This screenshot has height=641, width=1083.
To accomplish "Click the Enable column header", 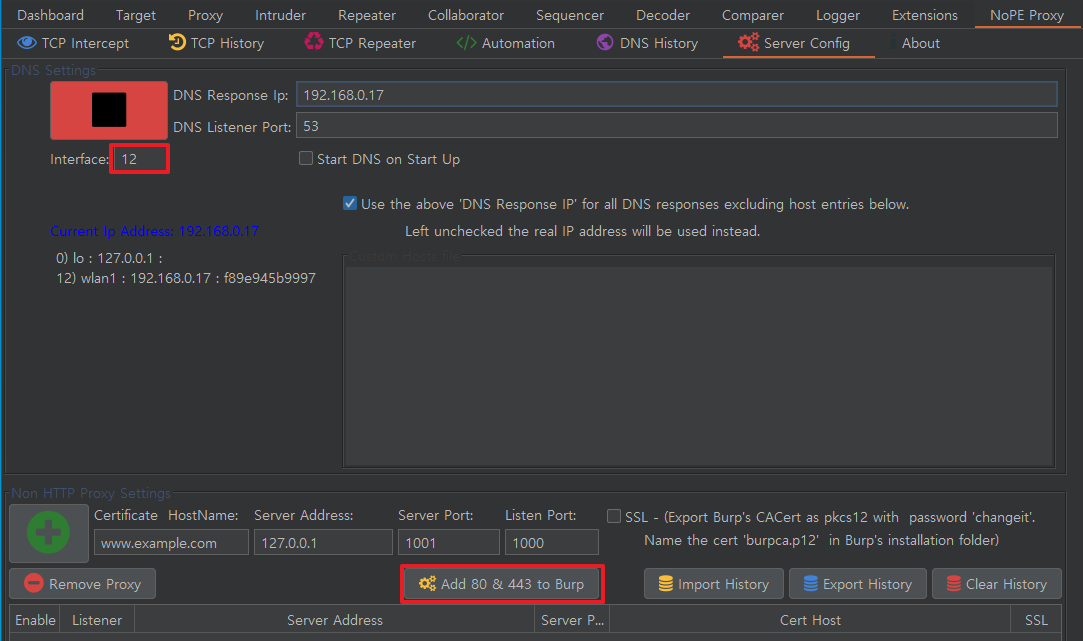I will (x=35, y=620).
